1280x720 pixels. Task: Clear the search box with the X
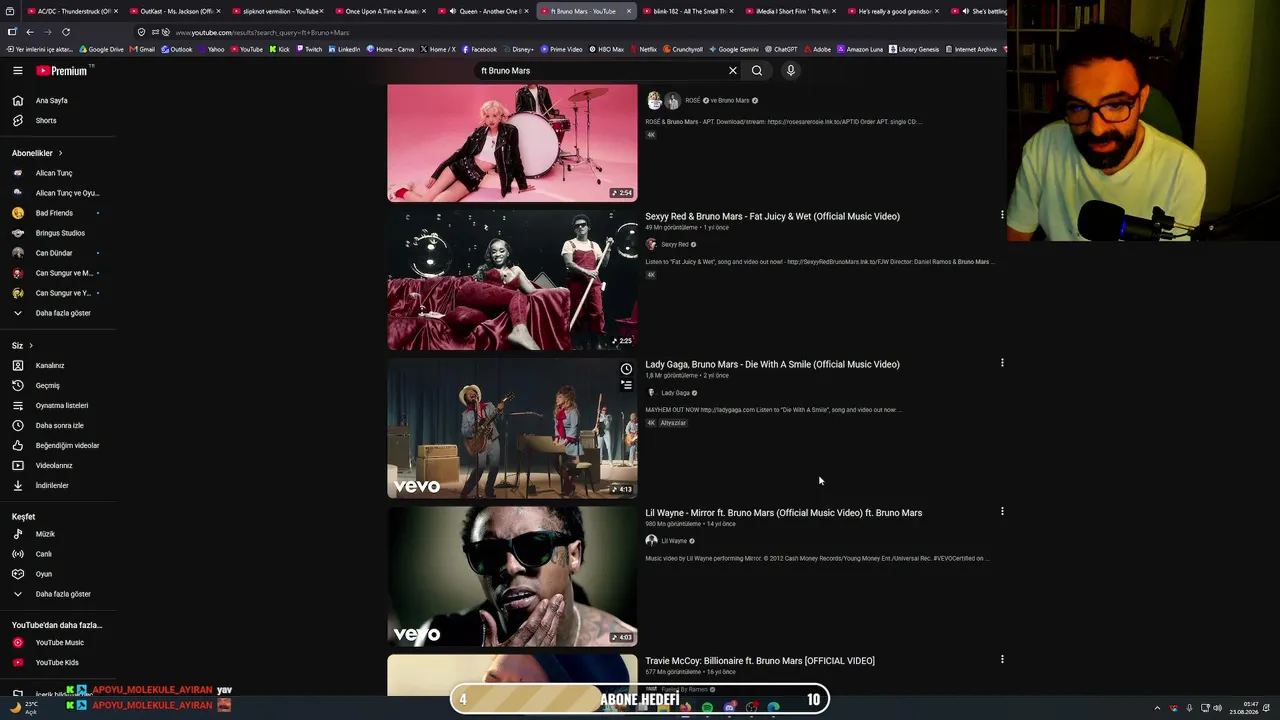point(732,71)
